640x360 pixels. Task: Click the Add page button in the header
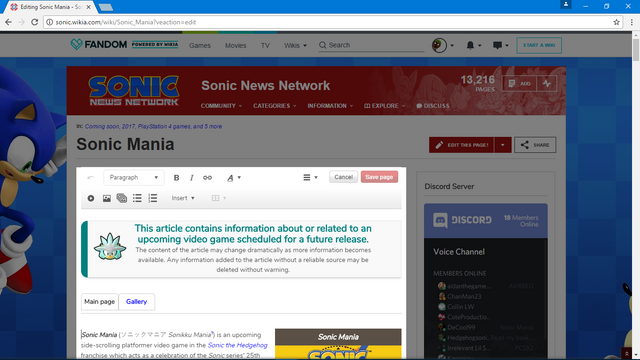pos(519,84)
